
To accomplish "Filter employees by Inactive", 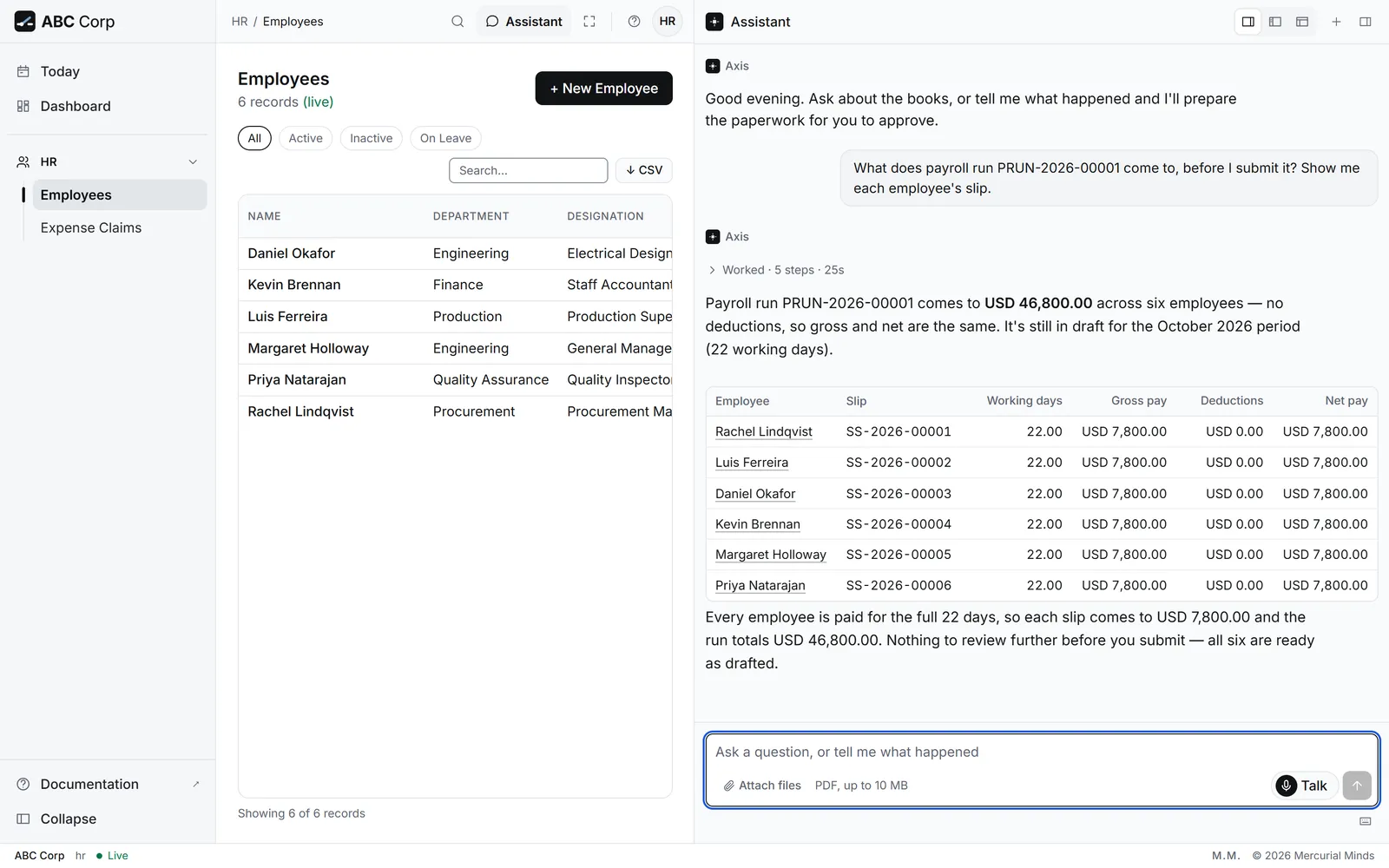I will (371, 138).
